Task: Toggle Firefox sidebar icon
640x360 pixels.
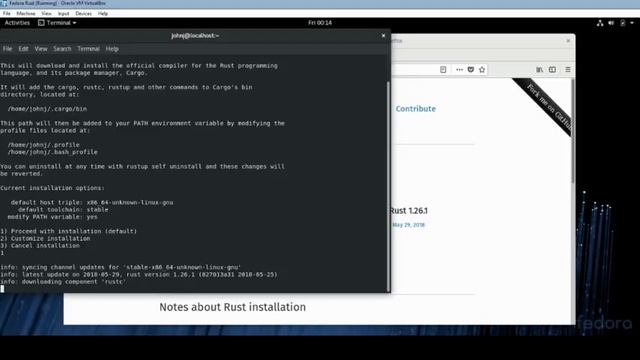Action: [x=552, y=69]
